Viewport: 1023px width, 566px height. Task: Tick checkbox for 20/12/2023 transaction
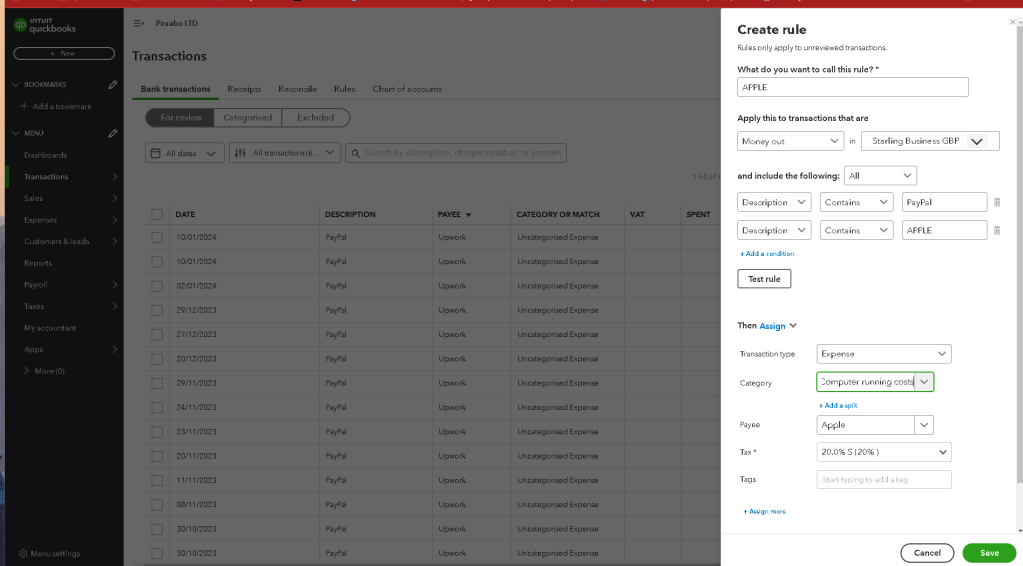pyautogui.click(x=157, y=359)
